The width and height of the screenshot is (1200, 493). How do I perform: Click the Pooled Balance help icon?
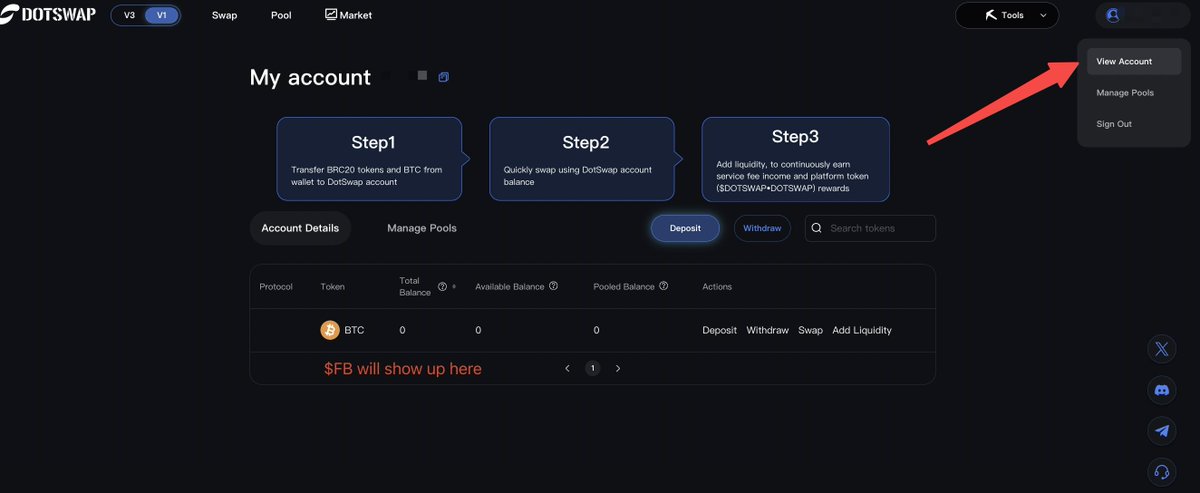pos(663,286)
